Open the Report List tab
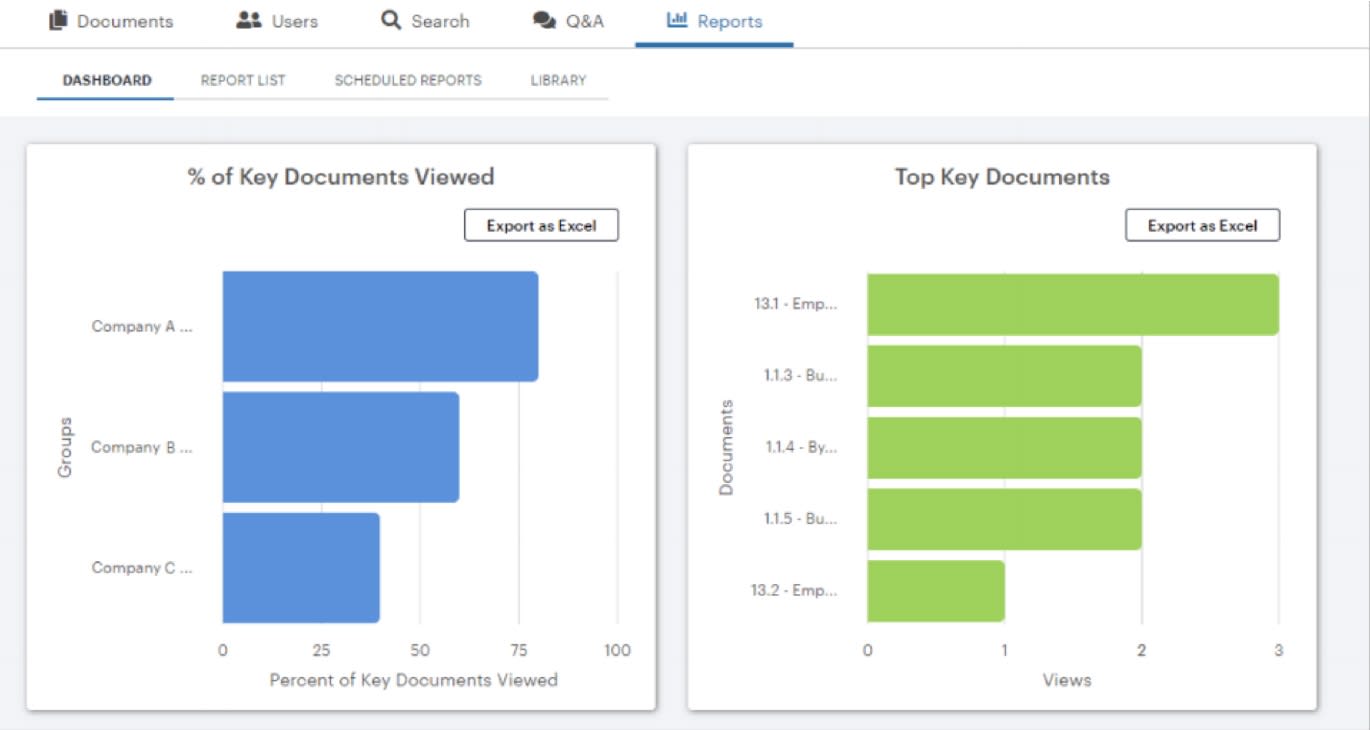This screenshot has height=730, width=1370. (243, 80)
